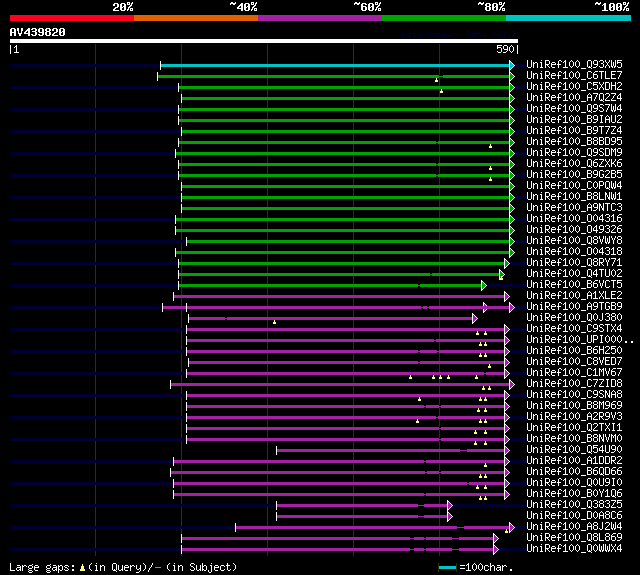Click UniRef100_A9NTC3 text
The width and height of the screenshot is (640, 575).
[574, 208]
